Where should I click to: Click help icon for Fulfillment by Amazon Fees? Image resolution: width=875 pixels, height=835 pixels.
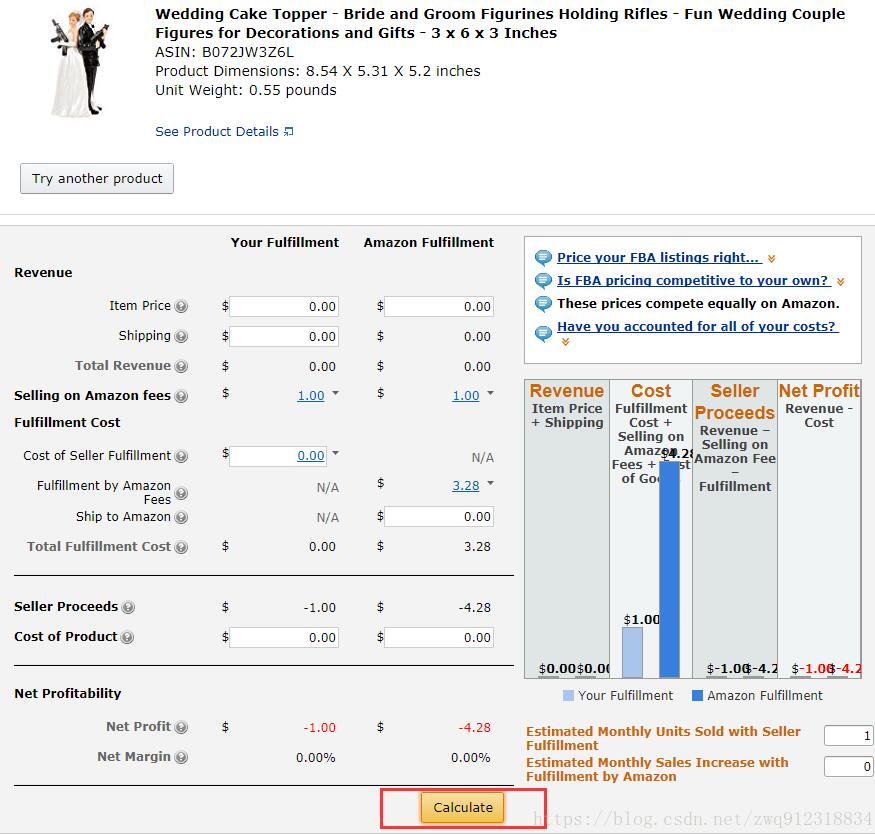coord(181,493)
